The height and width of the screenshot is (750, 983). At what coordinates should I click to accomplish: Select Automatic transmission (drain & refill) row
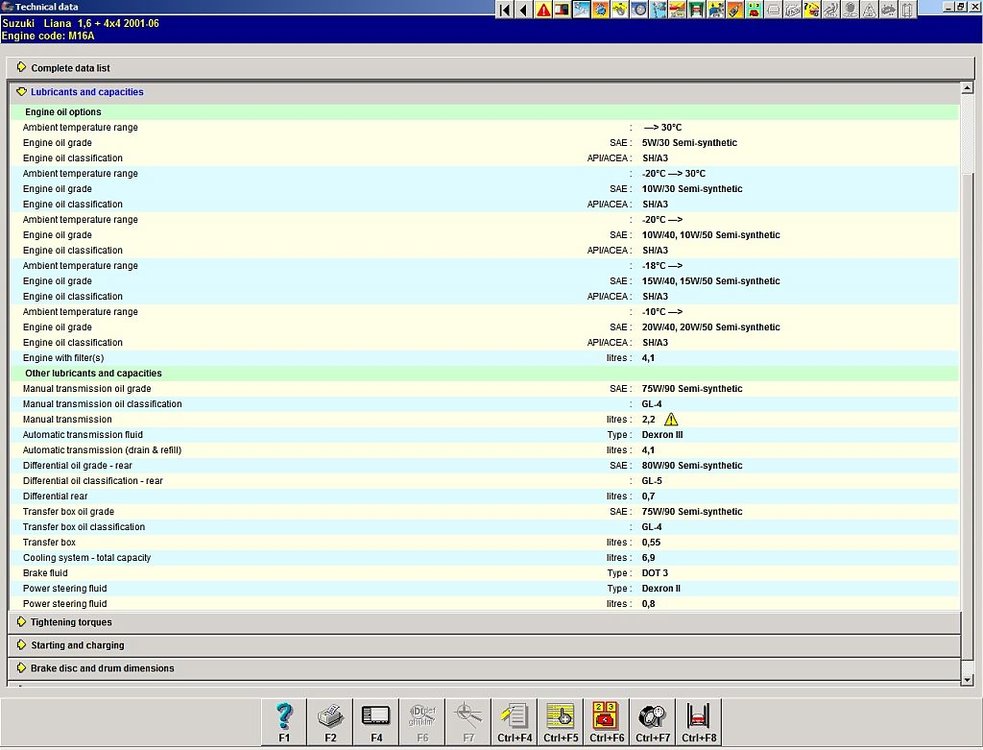click(485, 450)
